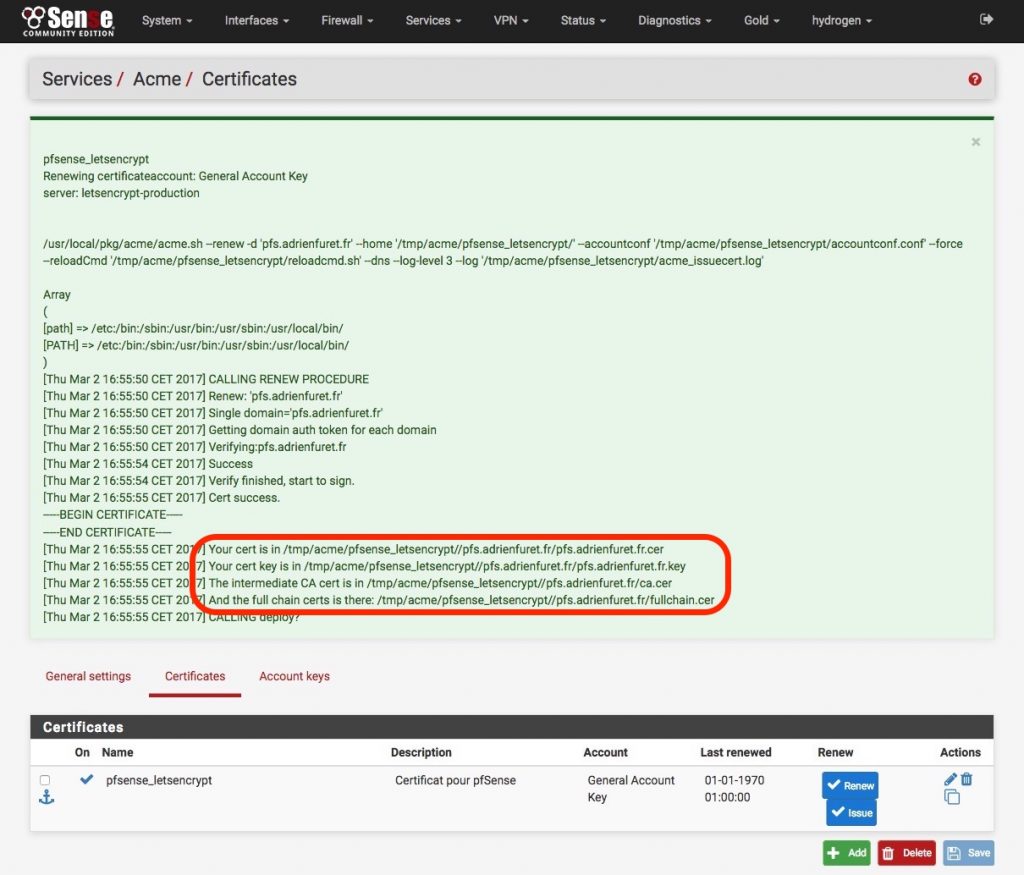
Task: Click the anchor icon for pfsense_letsencrypt row
Action: pyautogui.click(x=46, y=797)
